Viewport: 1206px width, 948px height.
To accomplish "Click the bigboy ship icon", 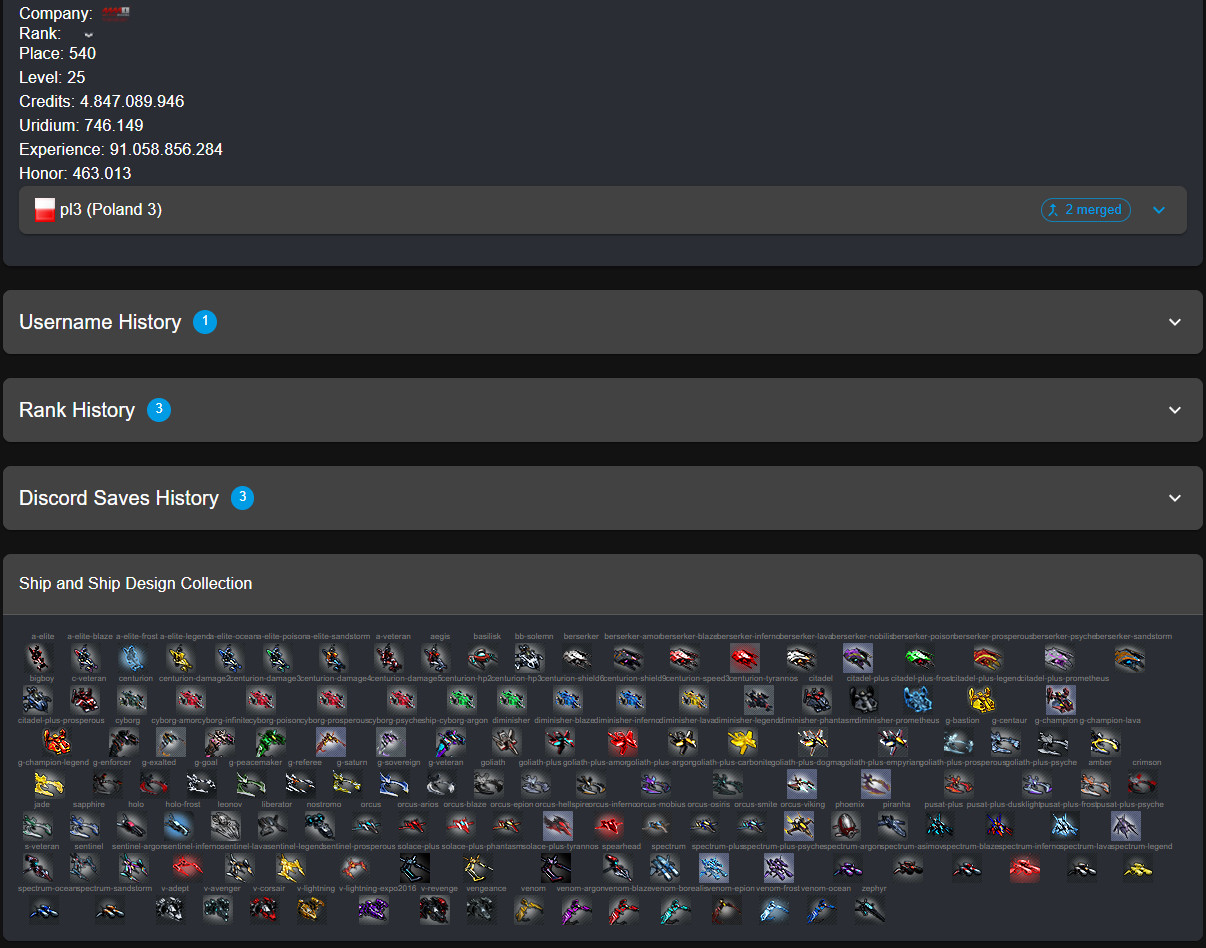I will [x=38, y=699].
